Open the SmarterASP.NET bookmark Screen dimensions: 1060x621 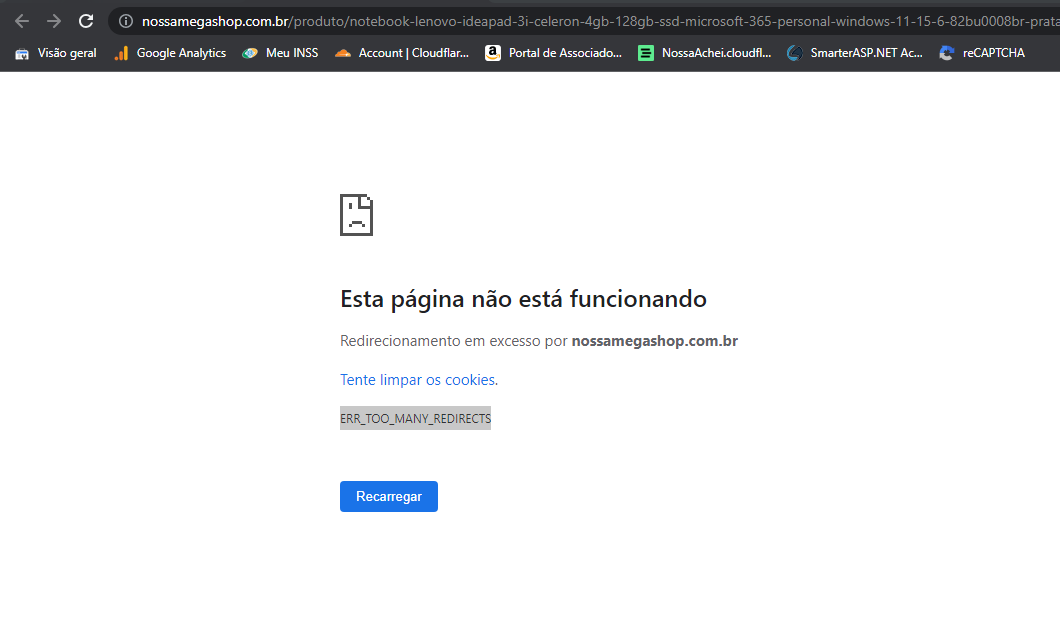pyautogui.click(x=854, y=53)
